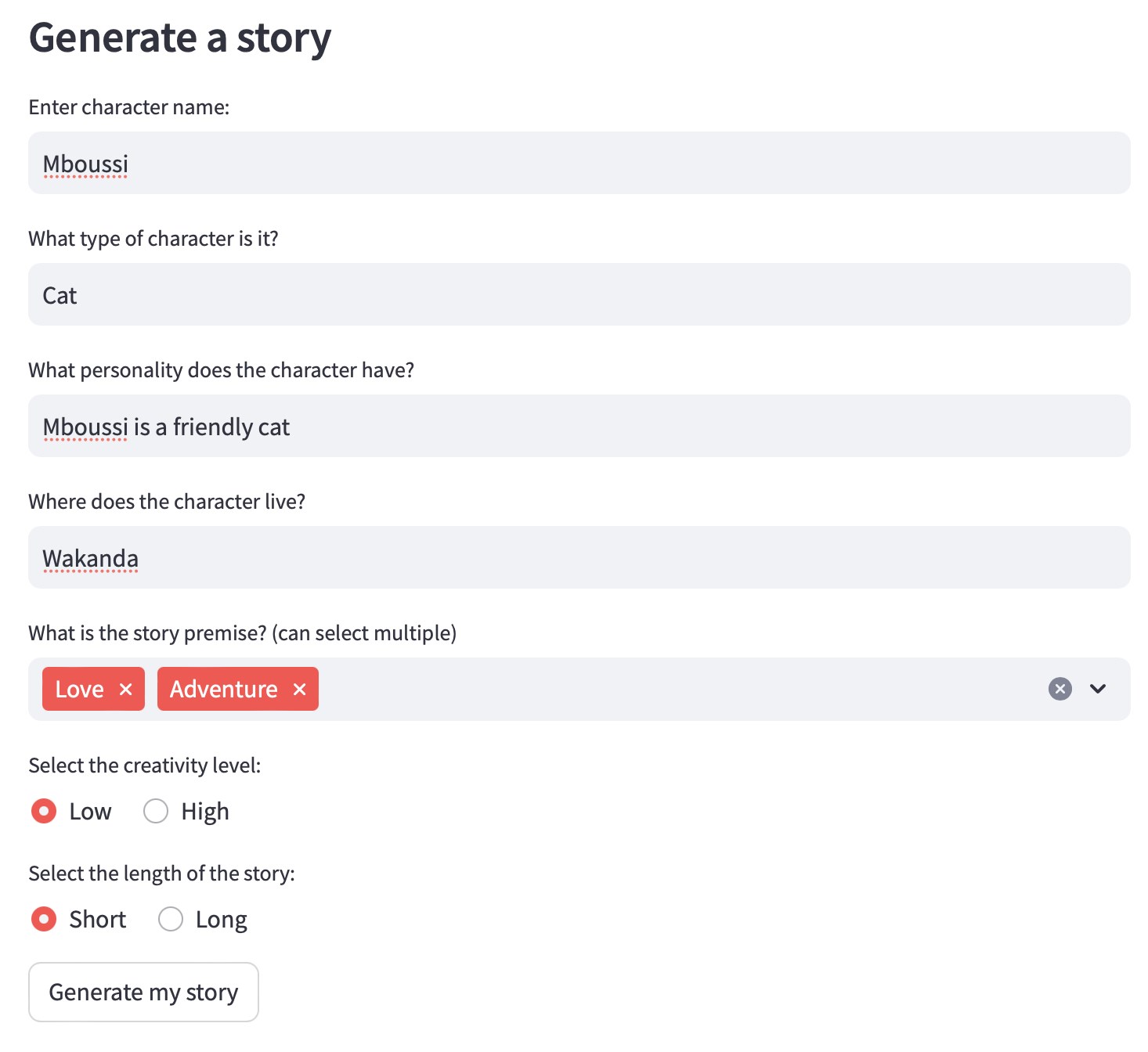The image size is (1148, 1052).
Task: Click the Wakanda location input
Action: click(579, 558)
